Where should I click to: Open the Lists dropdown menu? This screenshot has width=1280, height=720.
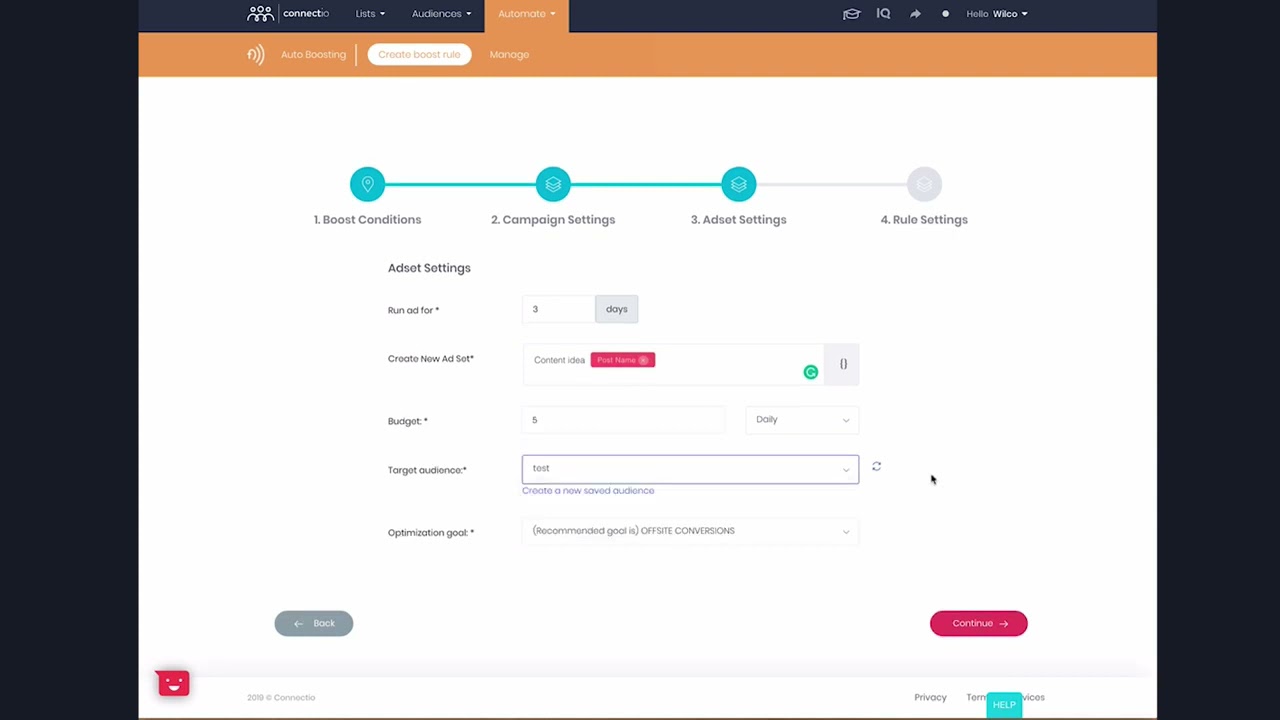point(370,14)
